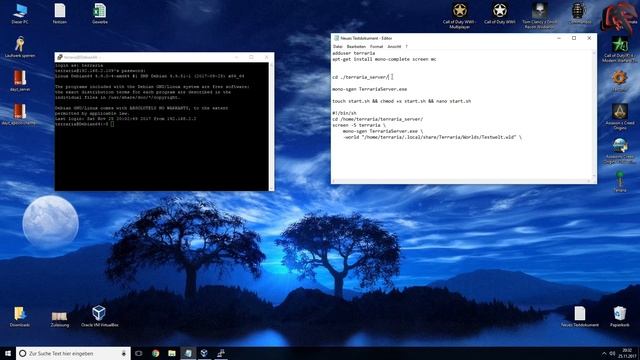The height and width of the screenshot is (360, 640).
Task: Select the Call of Duty WWII shortcut
Action: pos(500,13)
